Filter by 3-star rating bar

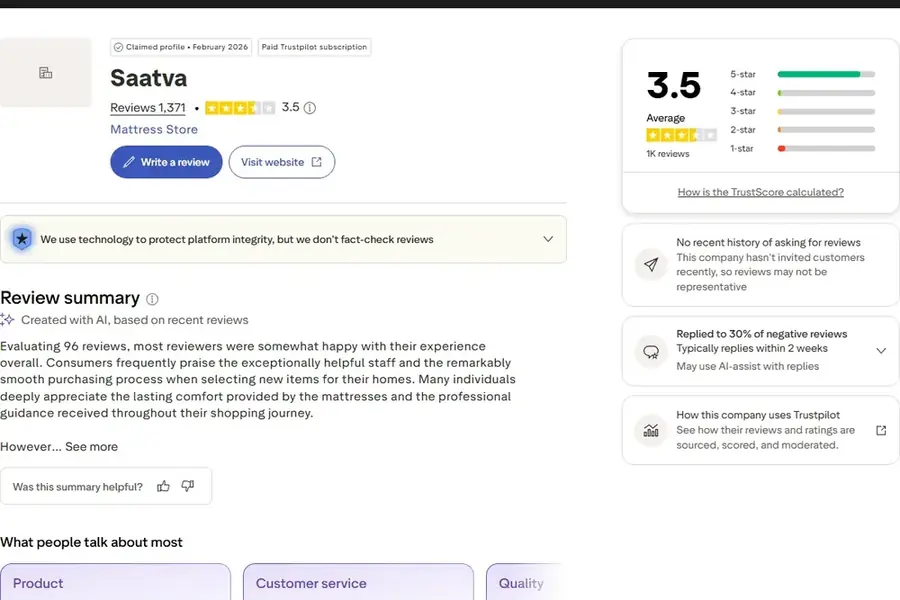[x=802, y=111]
